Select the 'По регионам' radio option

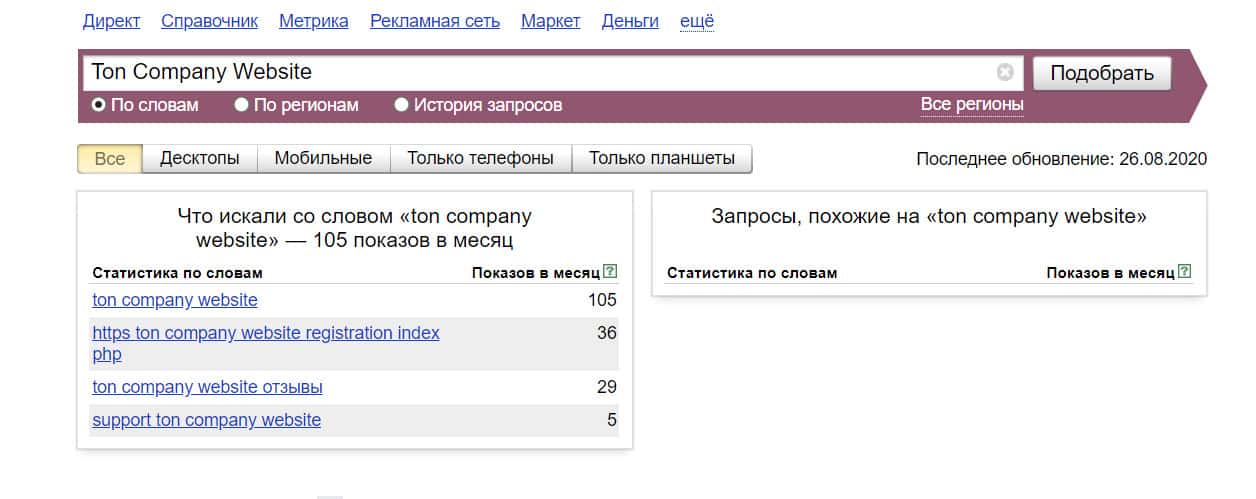[296, 105]
